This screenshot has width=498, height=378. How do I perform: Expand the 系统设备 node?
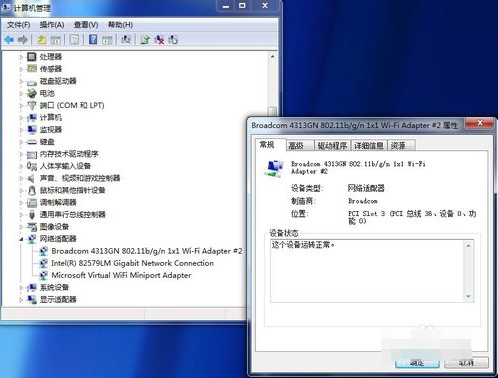tap(21, 287)
